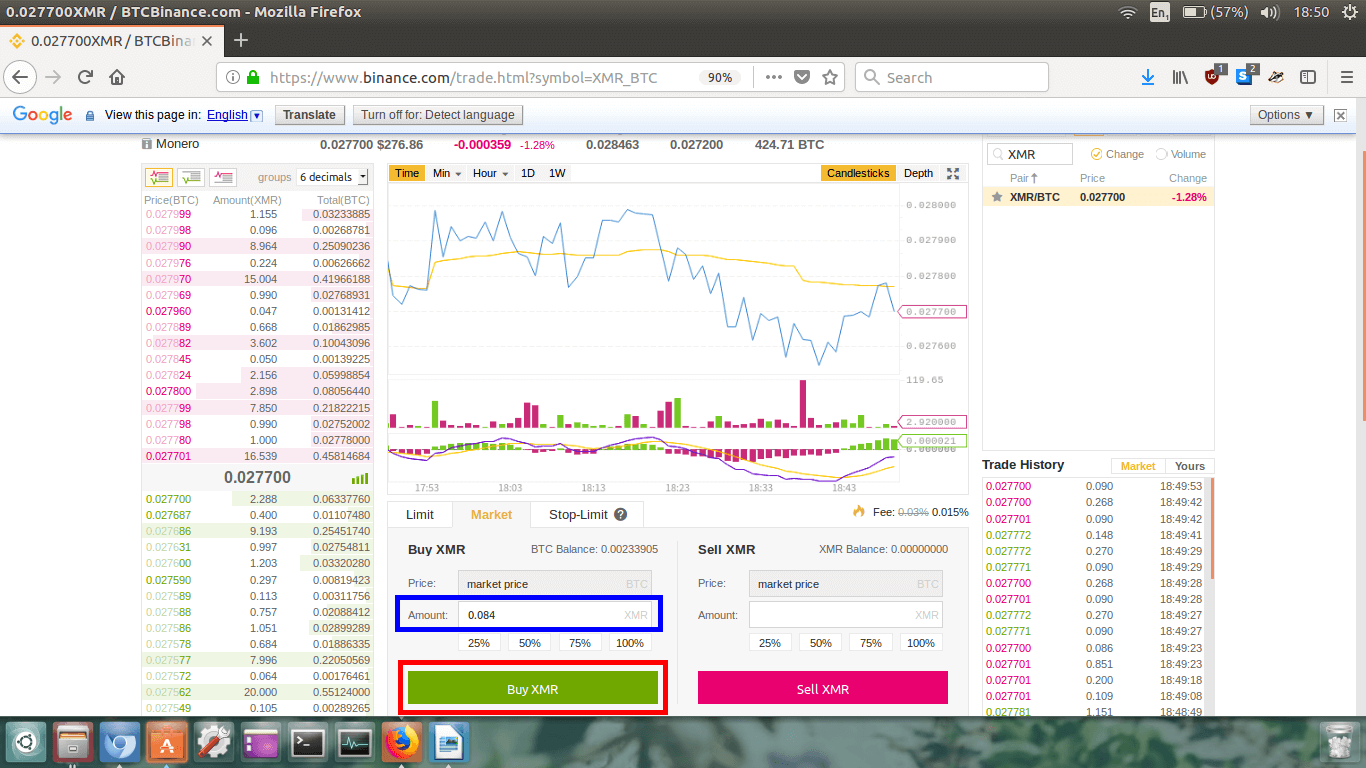Launch Terminal from the dock
Image resolution: width=1366 pixels, height=768 pixels.
tap(308, 743)
